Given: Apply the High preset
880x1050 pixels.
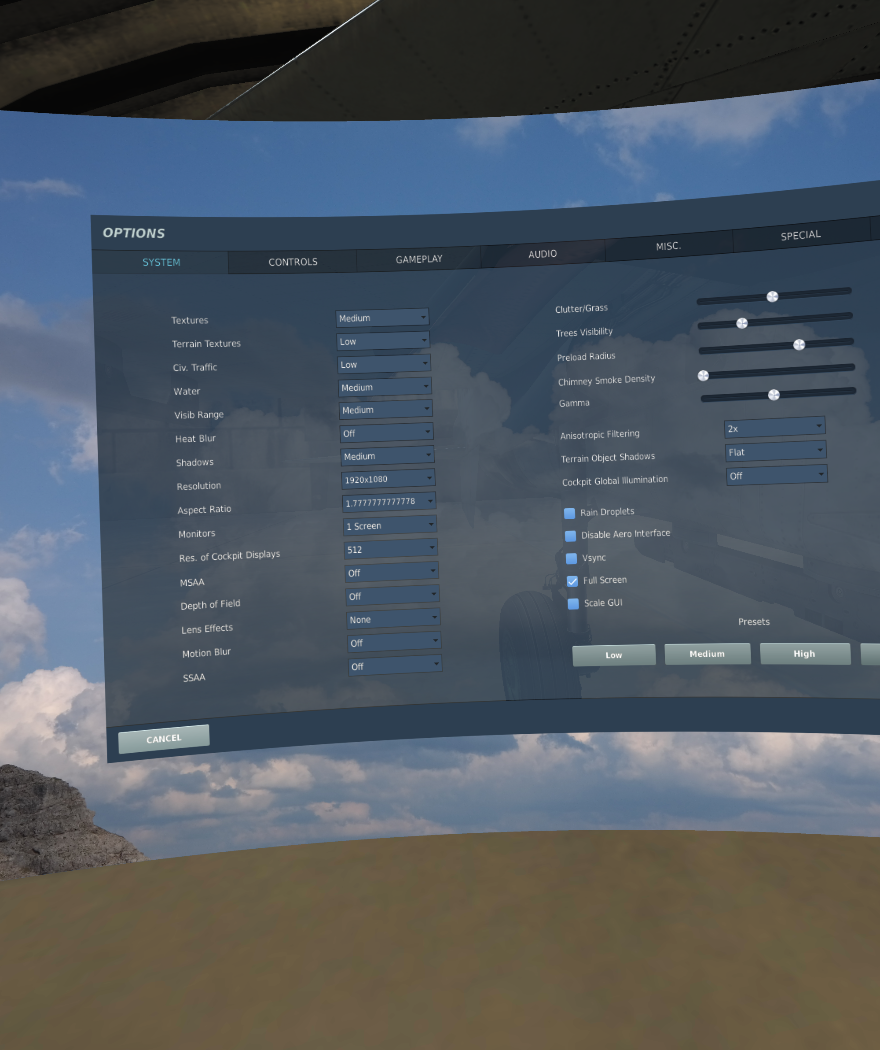Looking at the screenshot, I should (805, 654).
